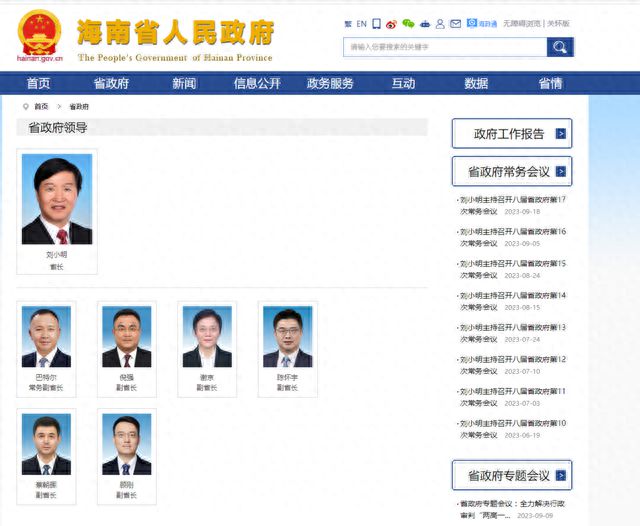This screenshot has height=526, width=640.
Task: Click the governor 刘小明 portrait photo
Action: (x=57, y=199)
